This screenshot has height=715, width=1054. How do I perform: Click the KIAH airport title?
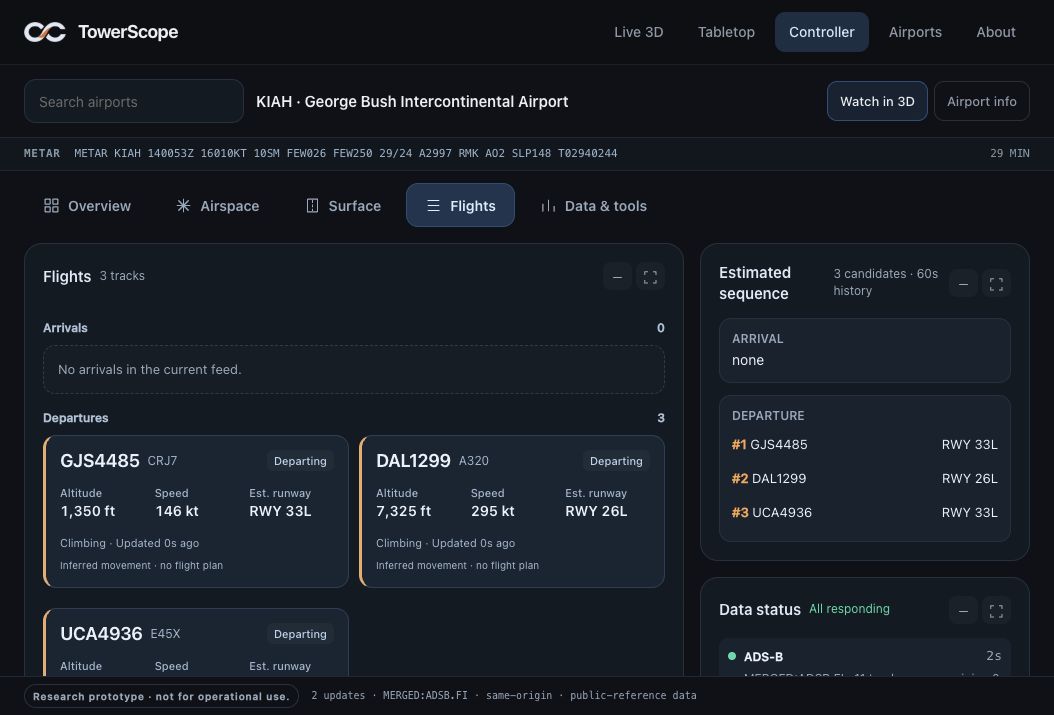pos(412,101)
